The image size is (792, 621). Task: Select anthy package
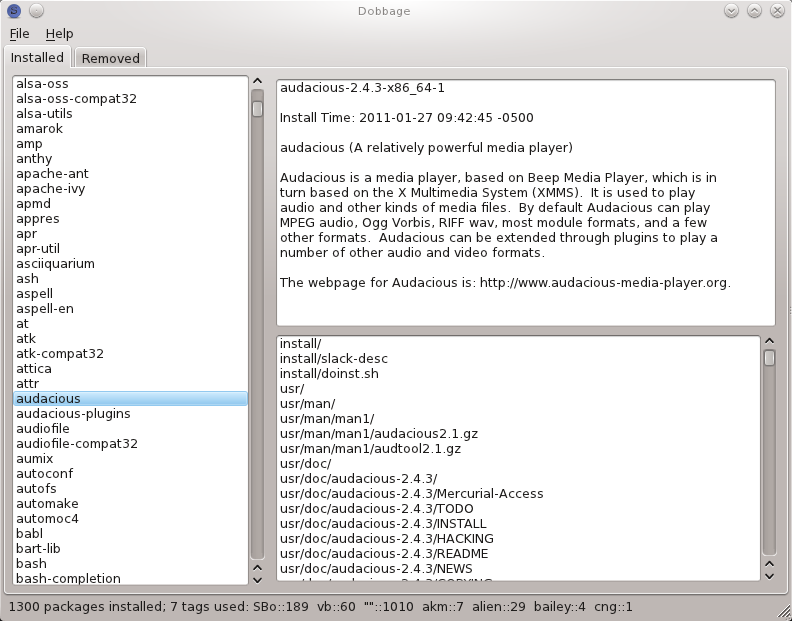[x=130, y=159]
